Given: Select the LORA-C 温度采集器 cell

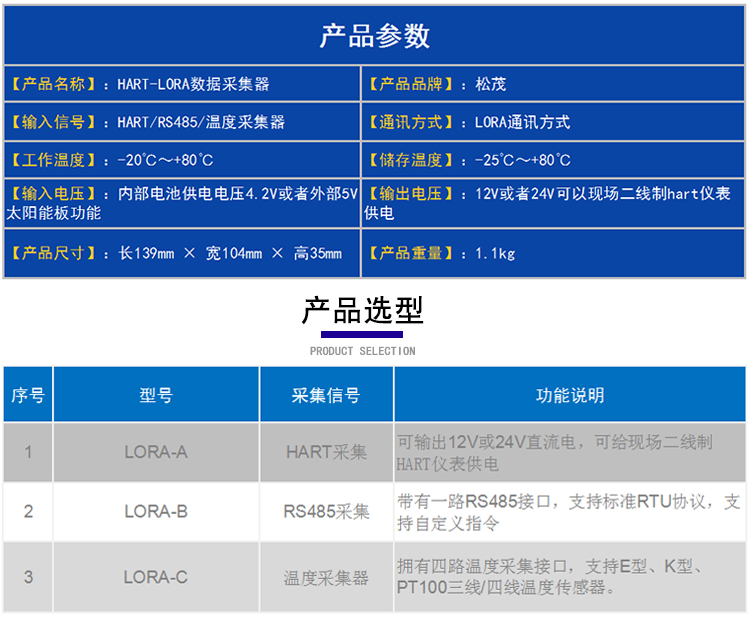Looking at the screenshot, I should point(326,577).
